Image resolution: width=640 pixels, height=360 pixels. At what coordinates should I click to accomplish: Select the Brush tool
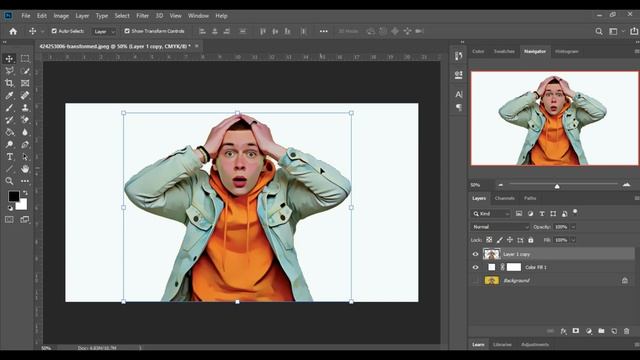9,108
